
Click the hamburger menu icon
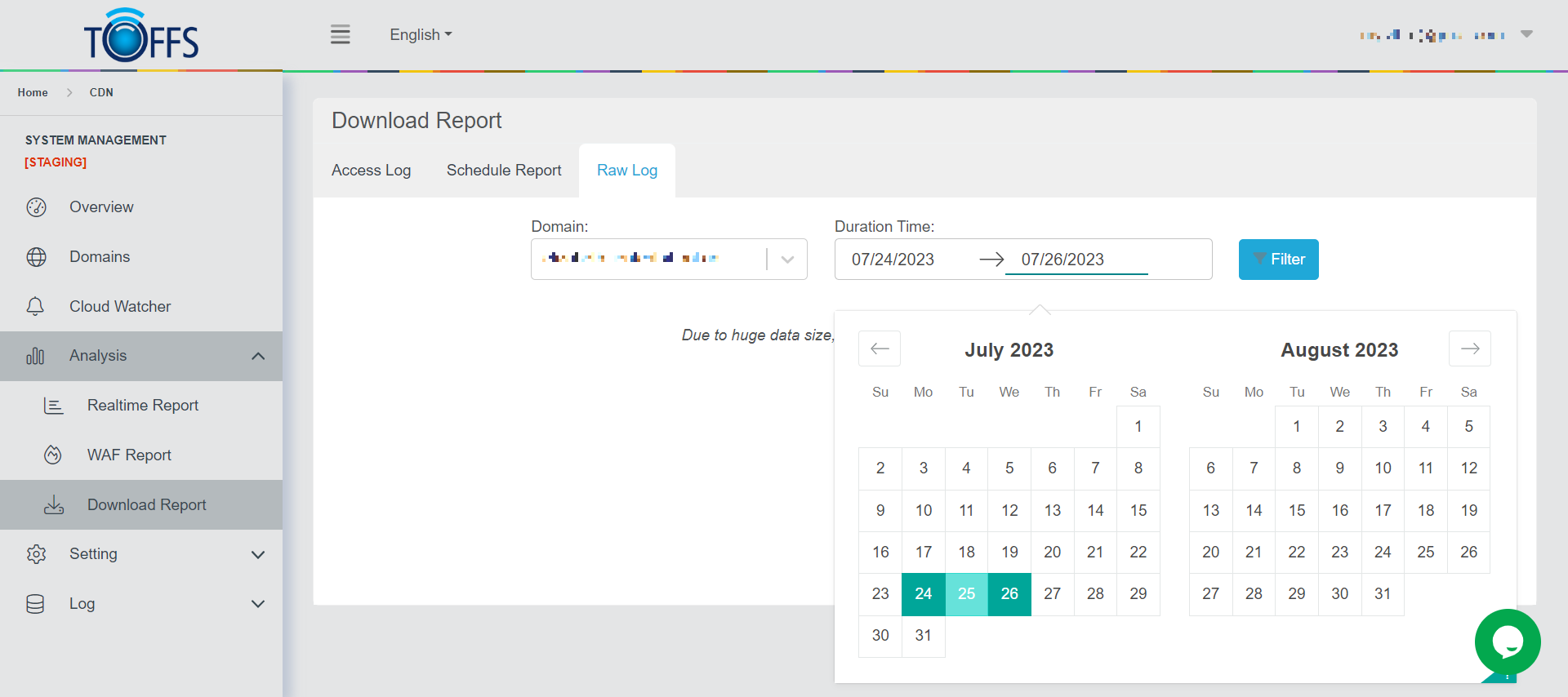pyautogui.click(x=341, y=34)
